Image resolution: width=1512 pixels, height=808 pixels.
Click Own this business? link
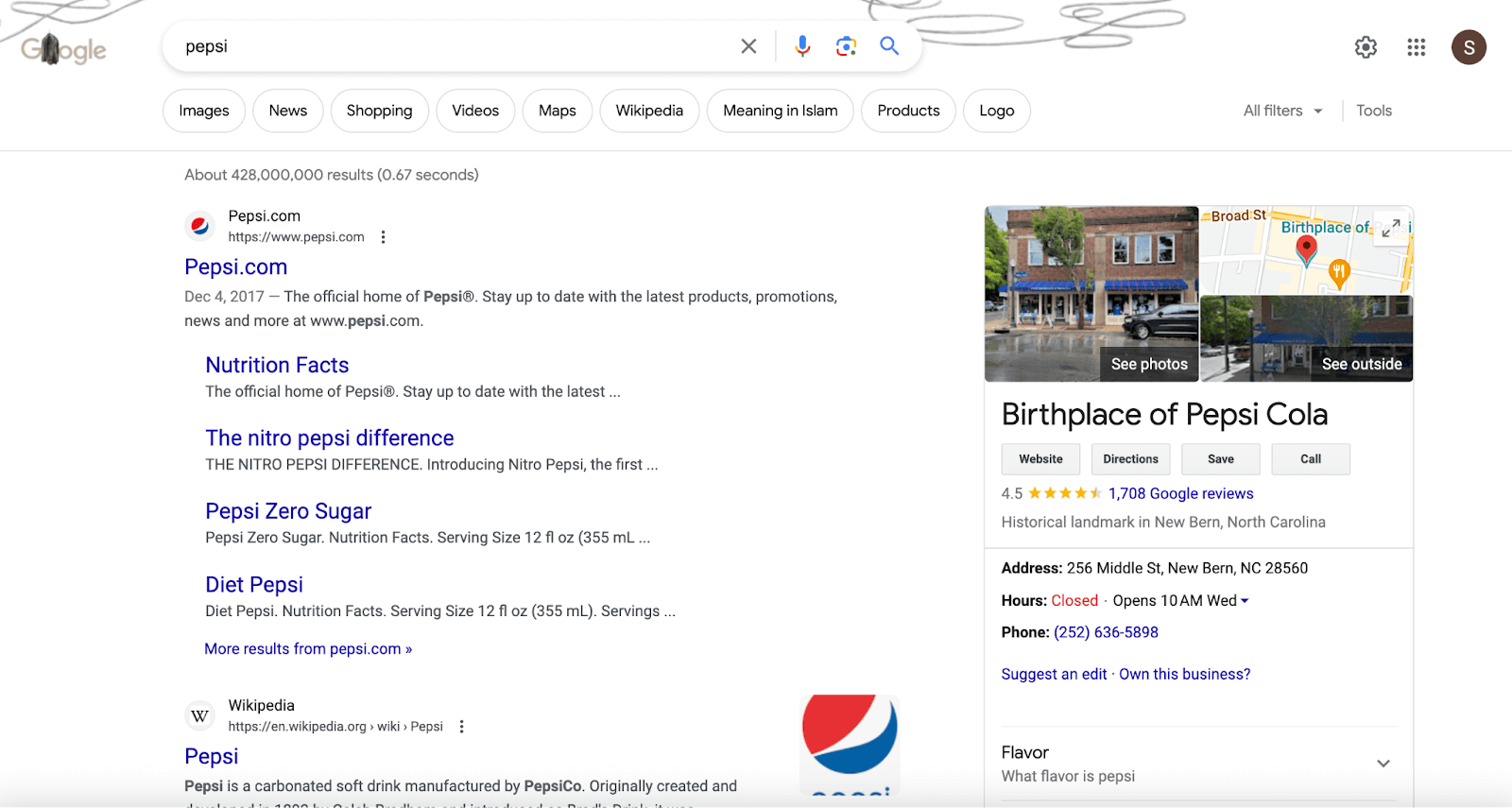pyautogui.click(x=1185, y=674)
